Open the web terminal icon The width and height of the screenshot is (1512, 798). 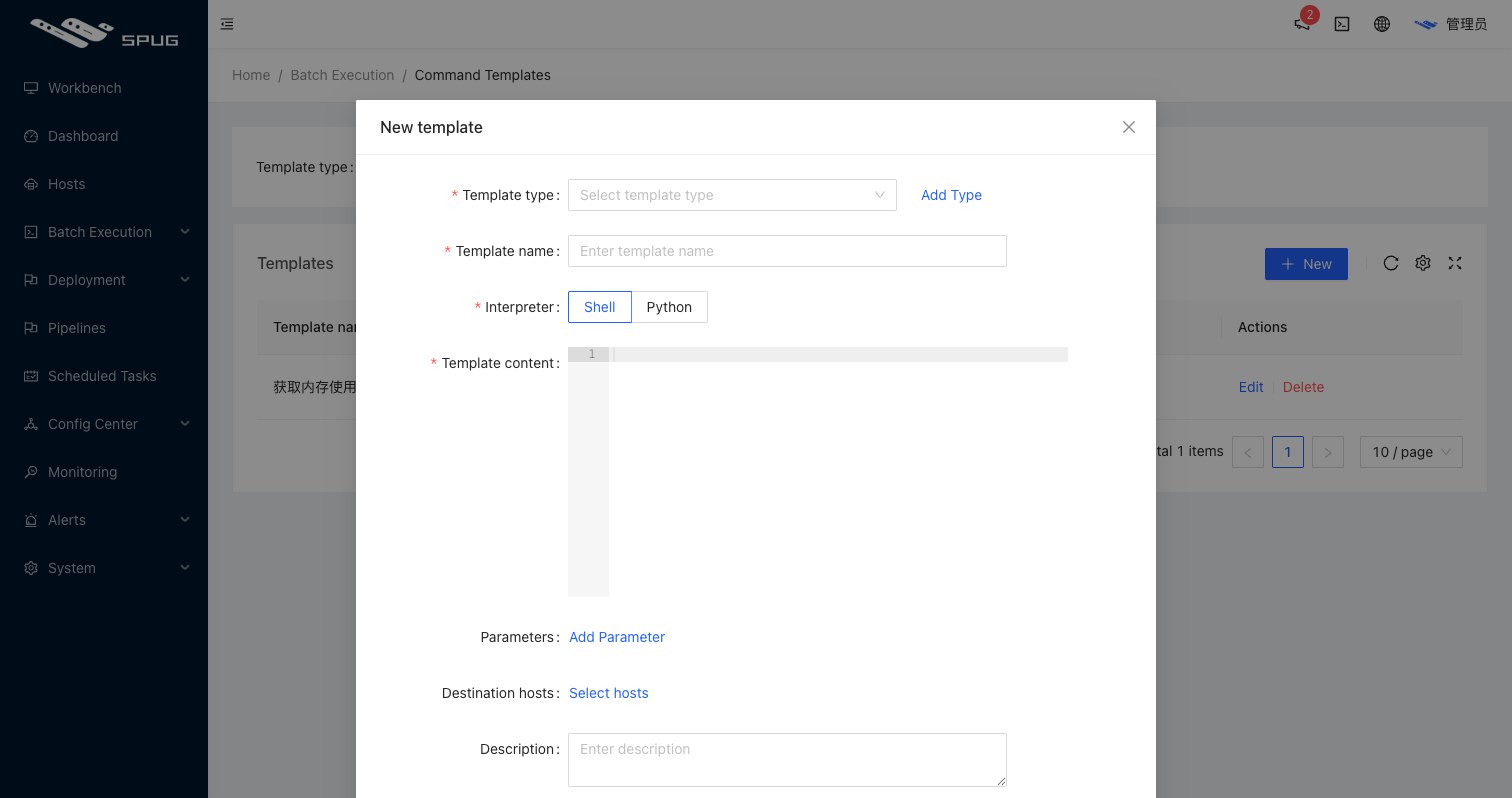[1342, 24]
